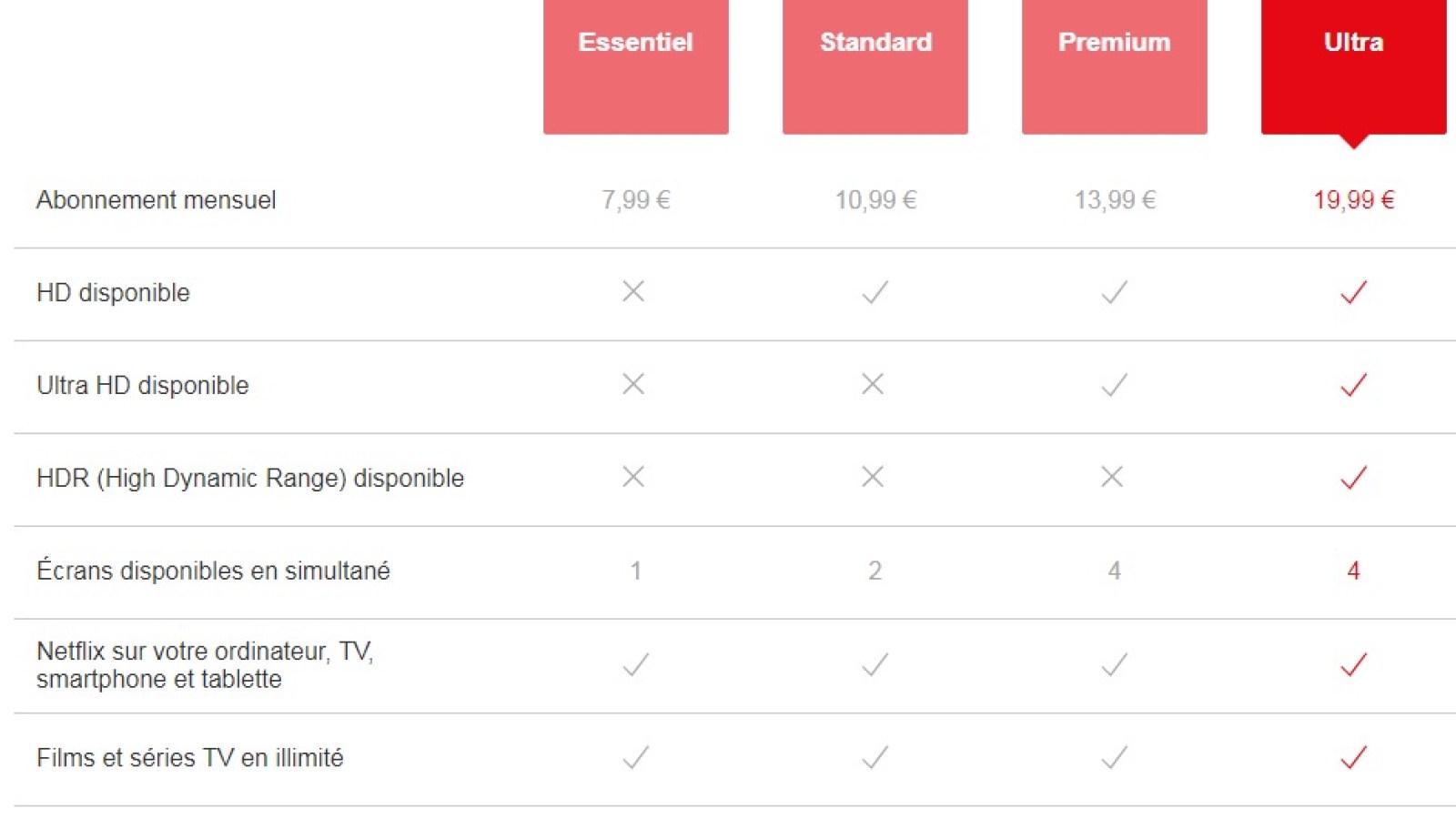Click the Premium unlimited films checkmark
The height and width of the screenshot is (819, 1456).
(1114, 757)
